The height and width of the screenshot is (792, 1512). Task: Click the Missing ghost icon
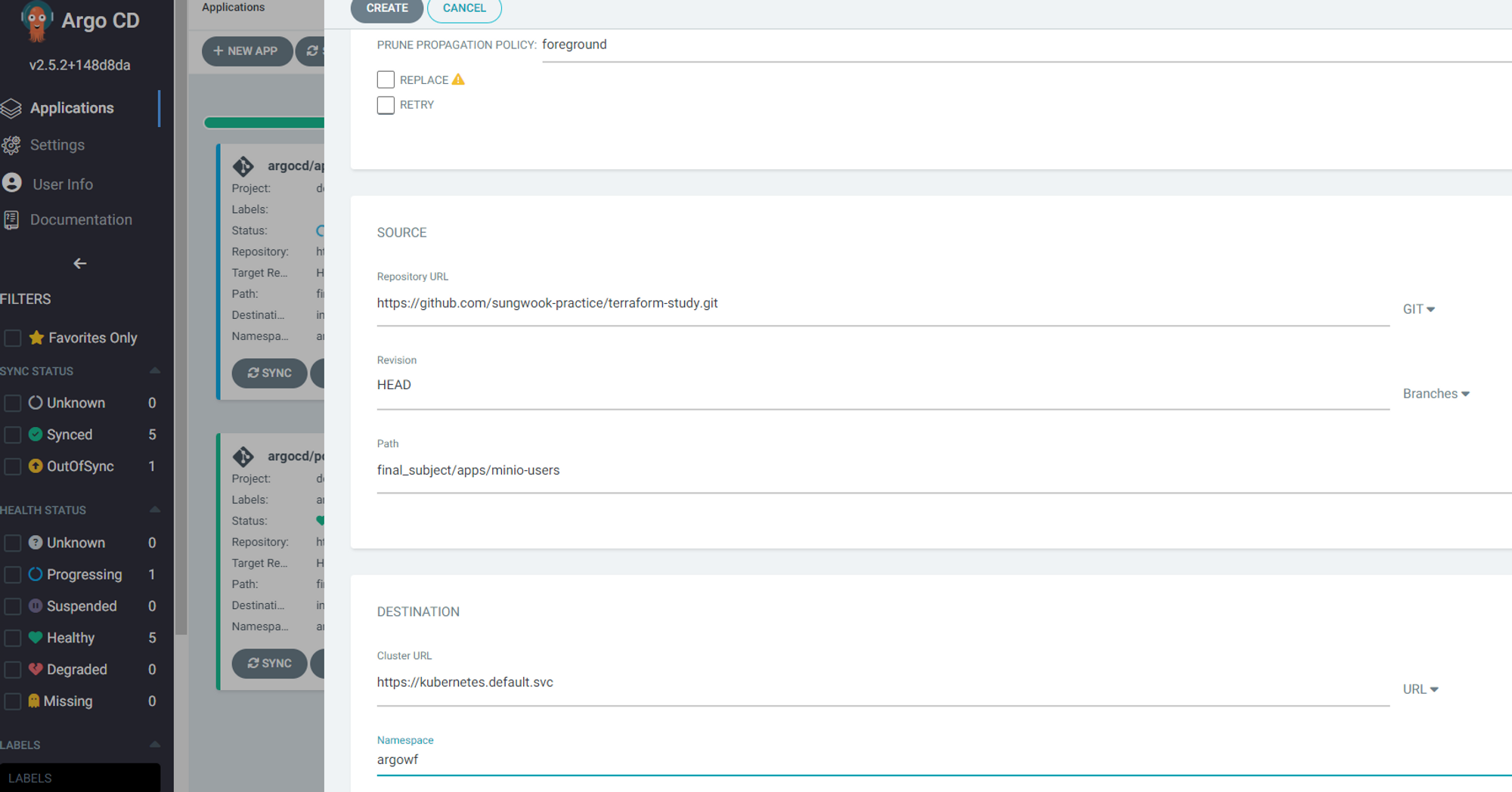[x=34, y=701]
